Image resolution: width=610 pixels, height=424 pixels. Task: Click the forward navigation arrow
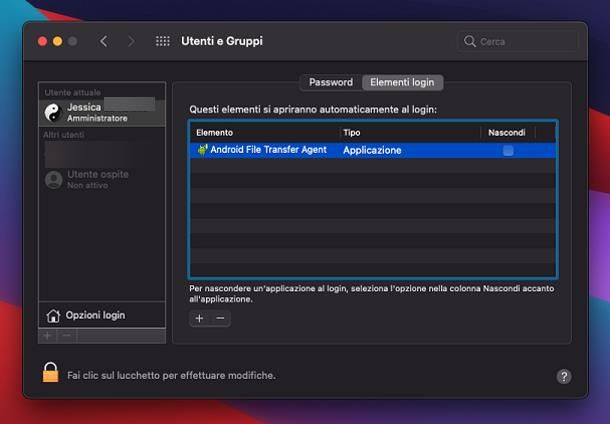pyautogui.click(x=131, y=41)
